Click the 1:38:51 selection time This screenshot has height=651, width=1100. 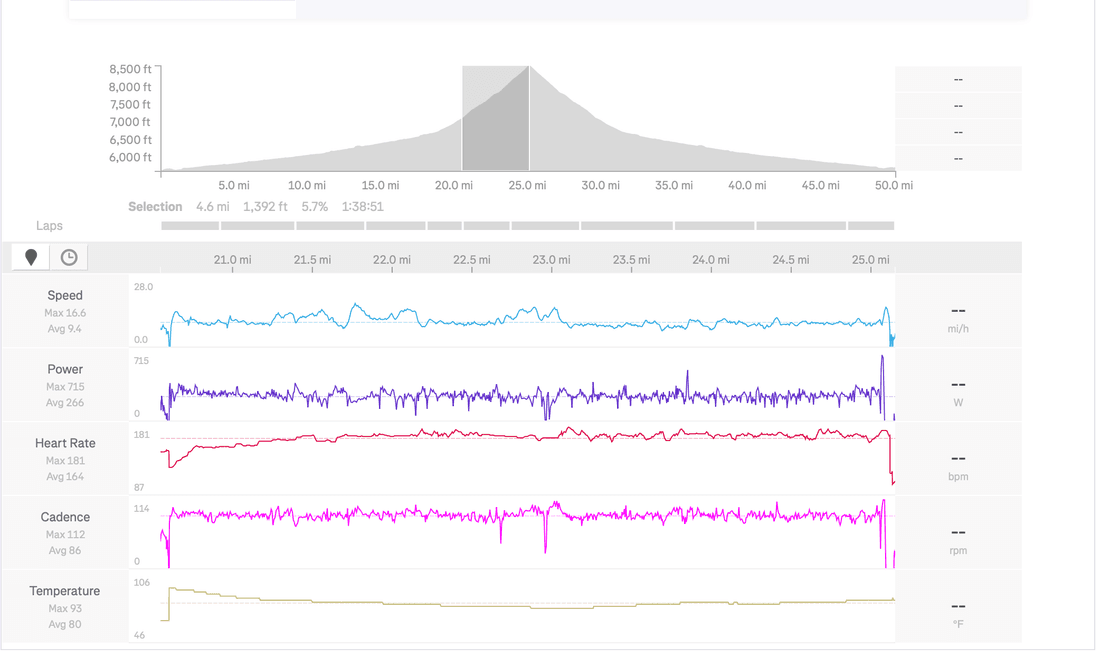pyautogui.click(x=363, y=207)
